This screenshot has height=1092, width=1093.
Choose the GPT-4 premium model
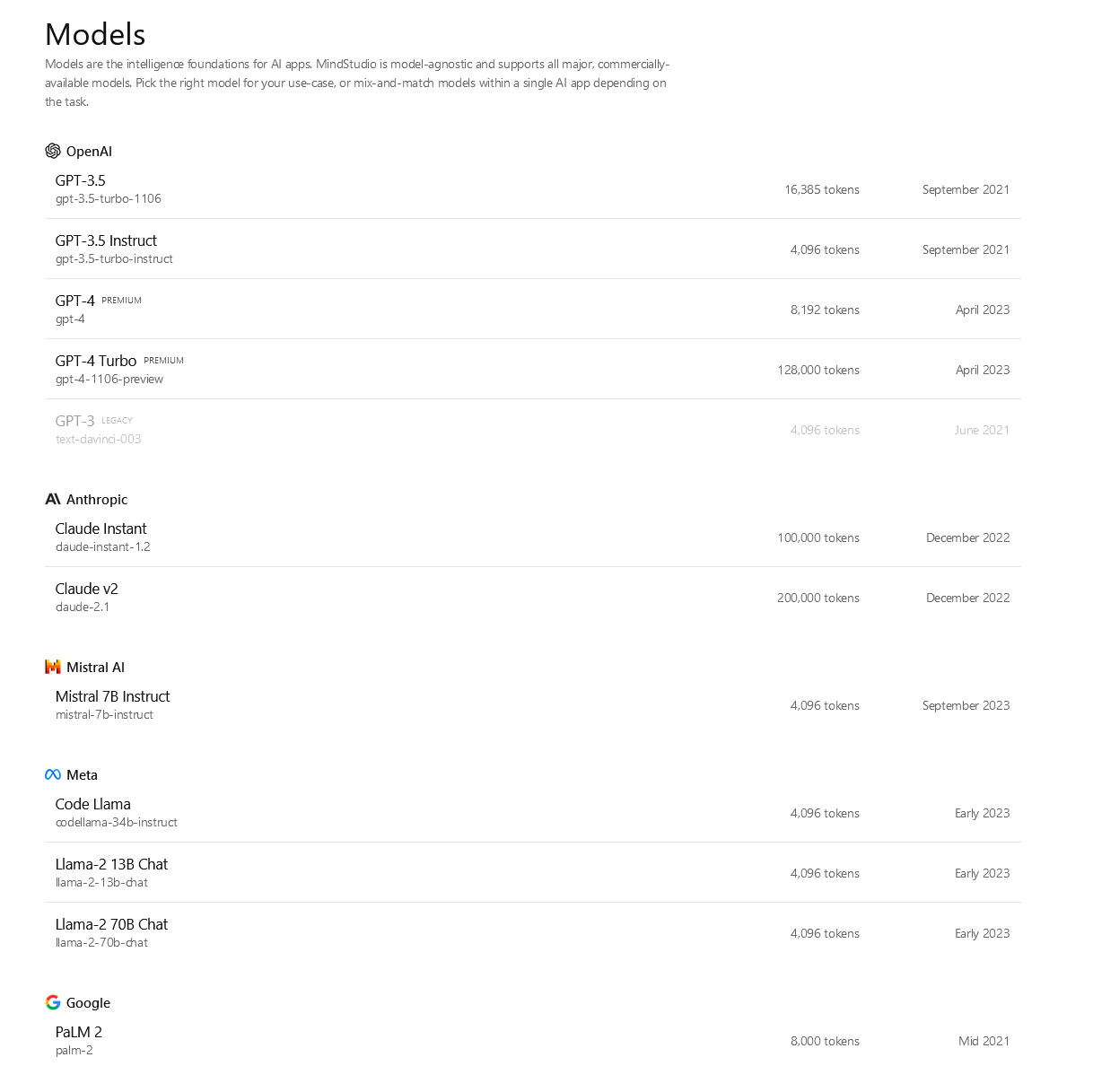(x=533, y=310)
